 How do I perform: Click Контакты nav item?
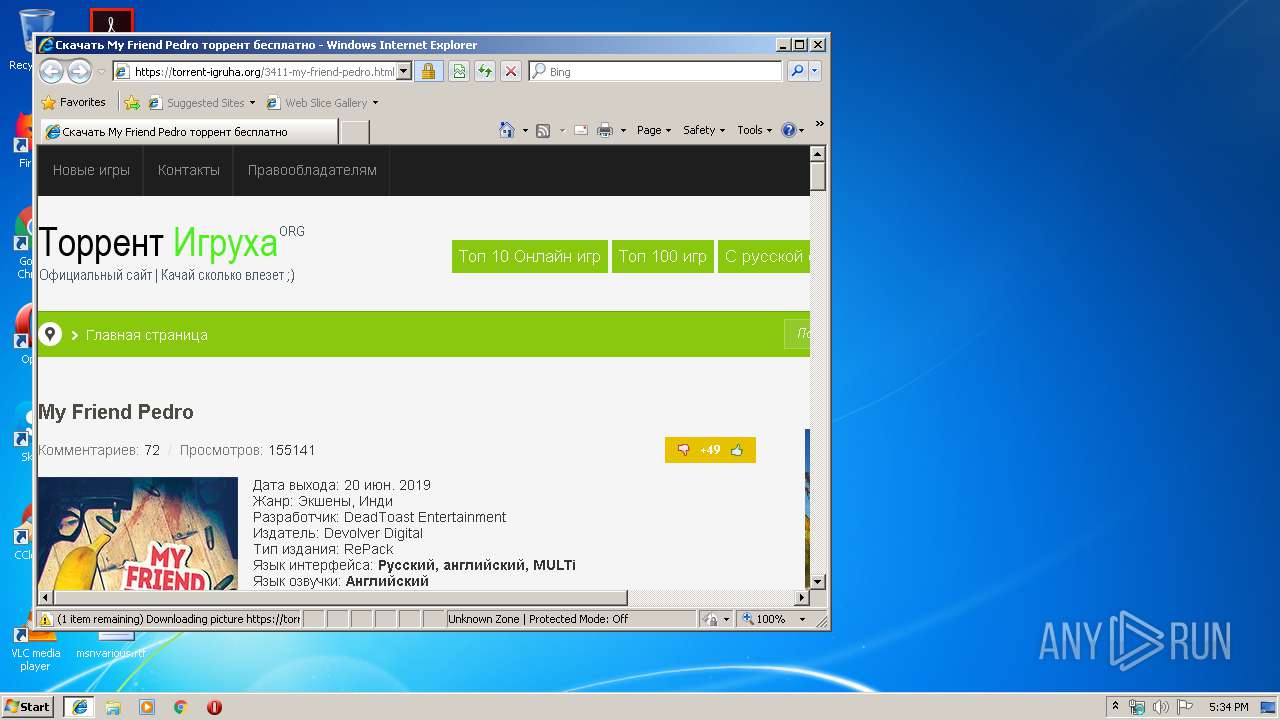click(189, 170)
